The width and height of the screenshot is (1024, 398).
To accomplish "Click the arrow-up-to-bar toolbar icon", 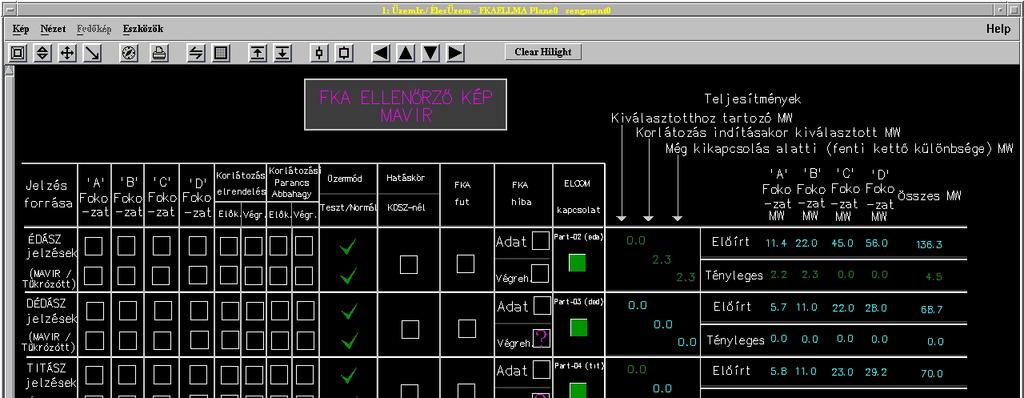I will [258, 53].
